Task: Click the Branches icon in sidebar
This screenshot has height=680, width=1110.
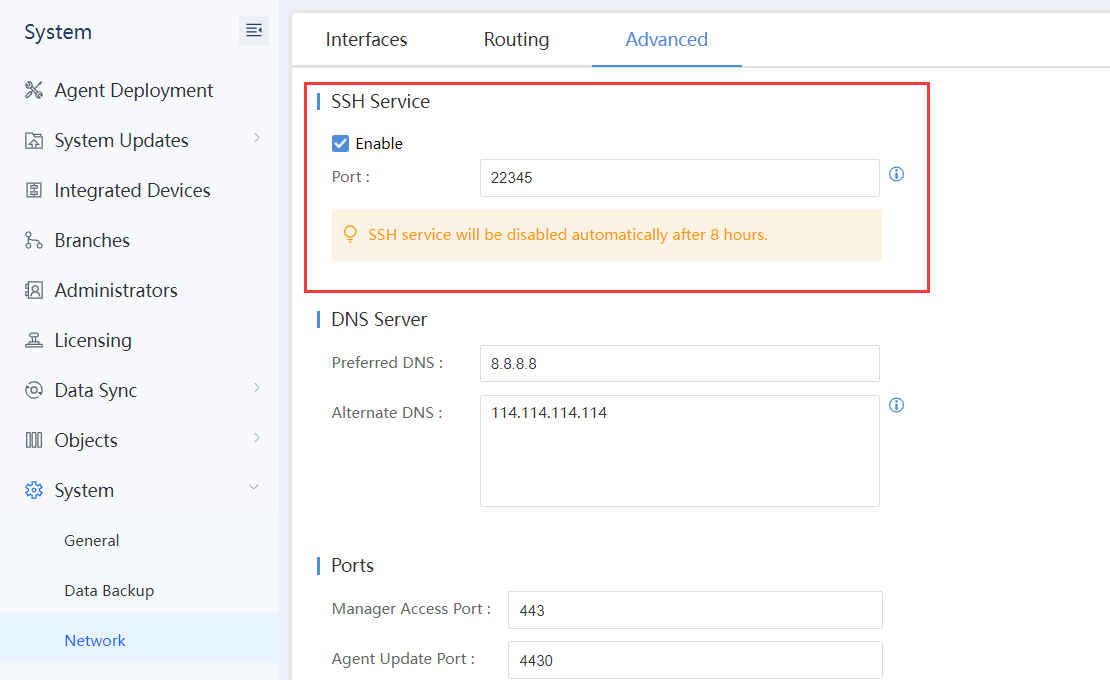Action: click(x=34, y=240)
